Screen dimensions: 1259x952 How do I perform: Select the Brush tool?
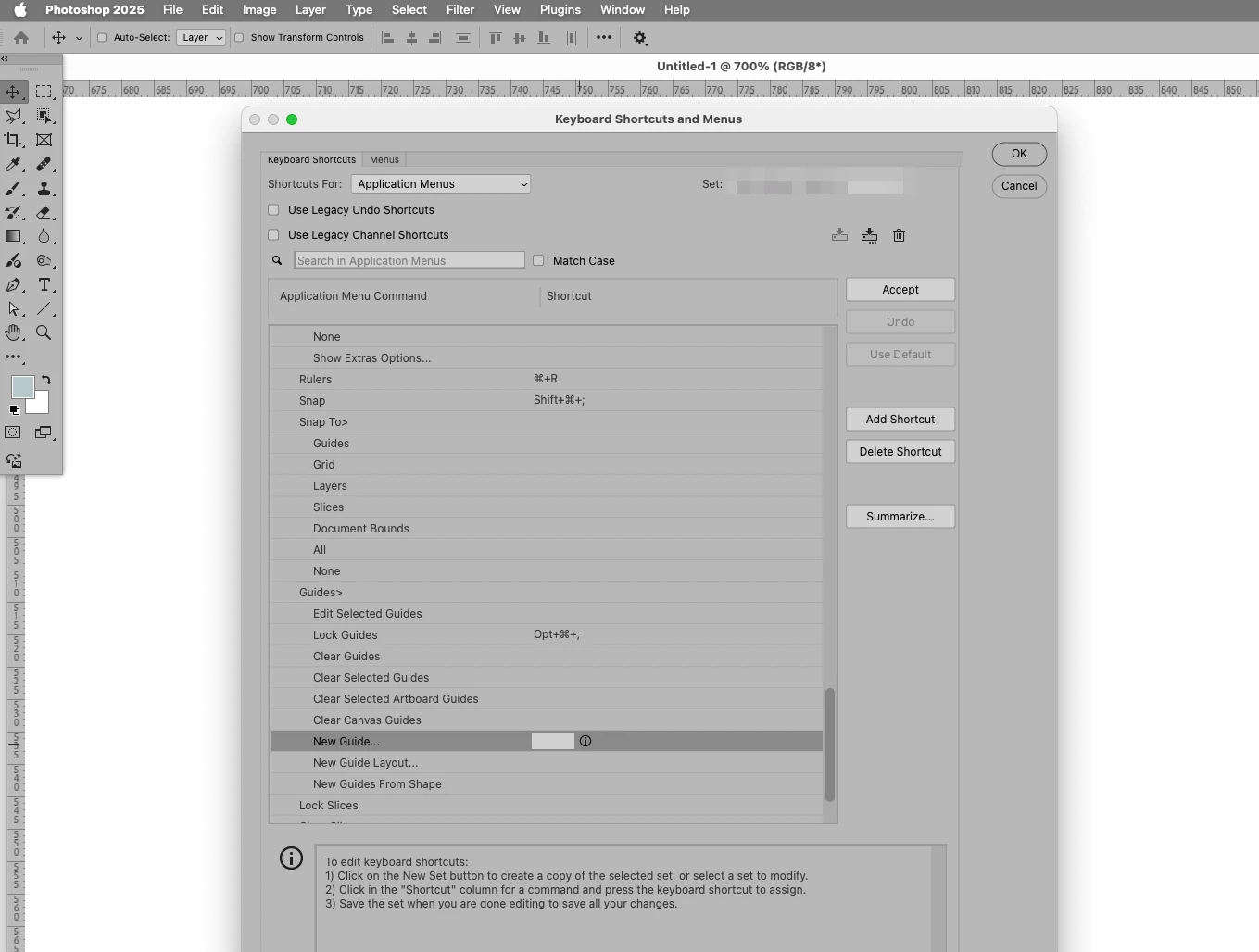pos(13,188)
